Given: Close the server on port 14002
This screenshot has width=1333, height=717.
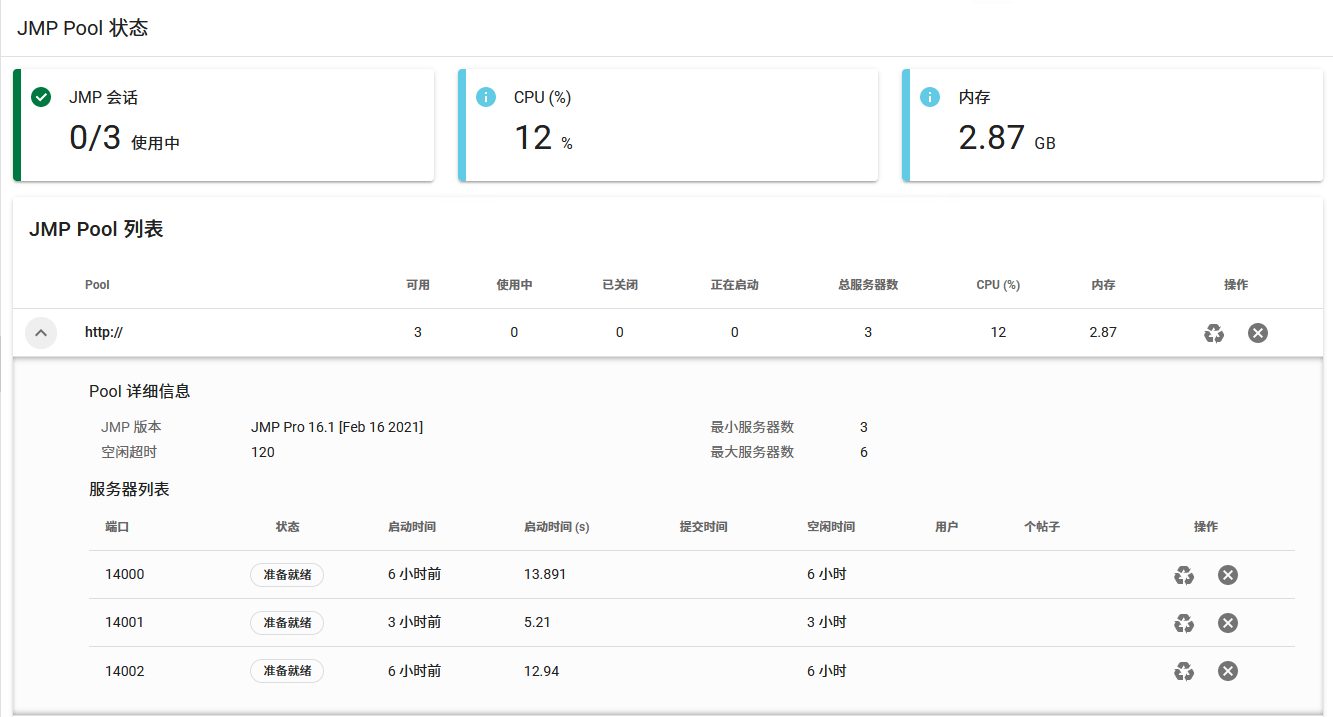Looking at the screenshot, I should [x=1228, y=671].
